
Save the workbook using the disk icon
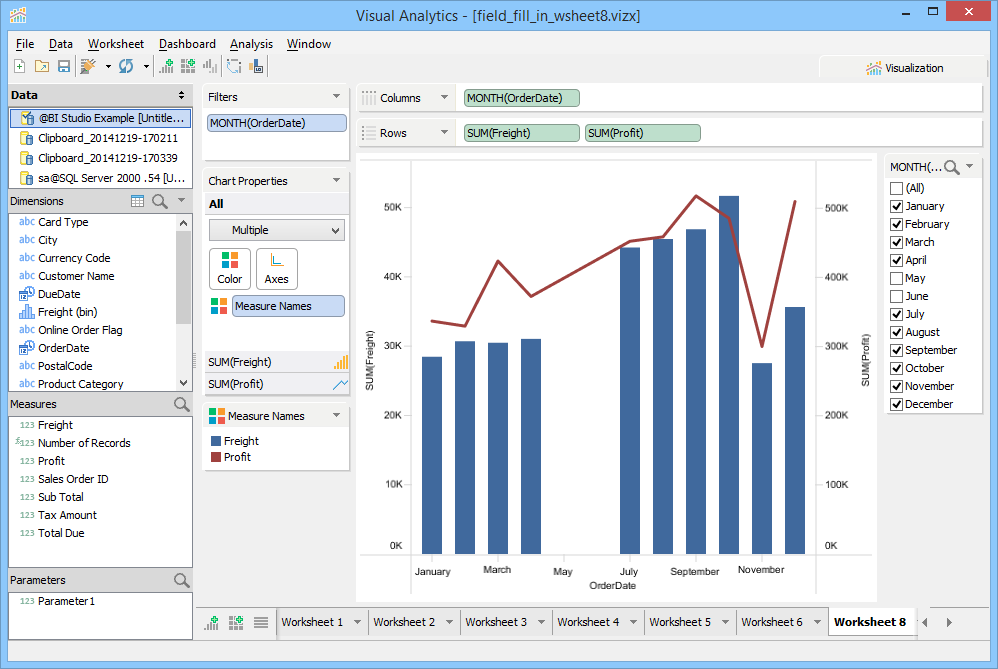[64, 66]
